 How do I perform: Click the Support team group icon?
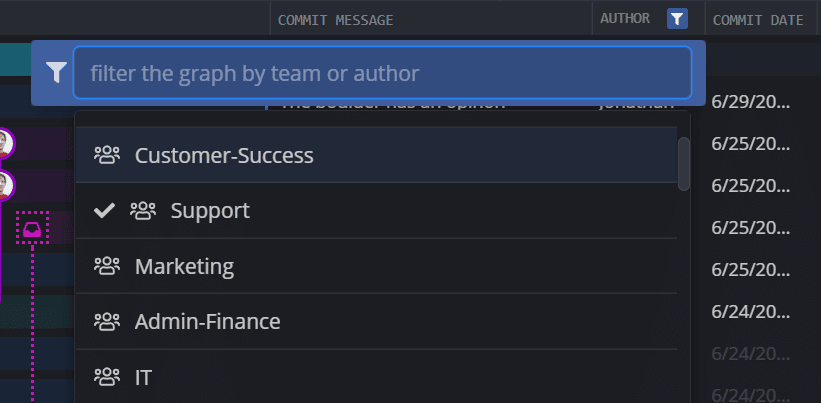click(x=143, y=211)
